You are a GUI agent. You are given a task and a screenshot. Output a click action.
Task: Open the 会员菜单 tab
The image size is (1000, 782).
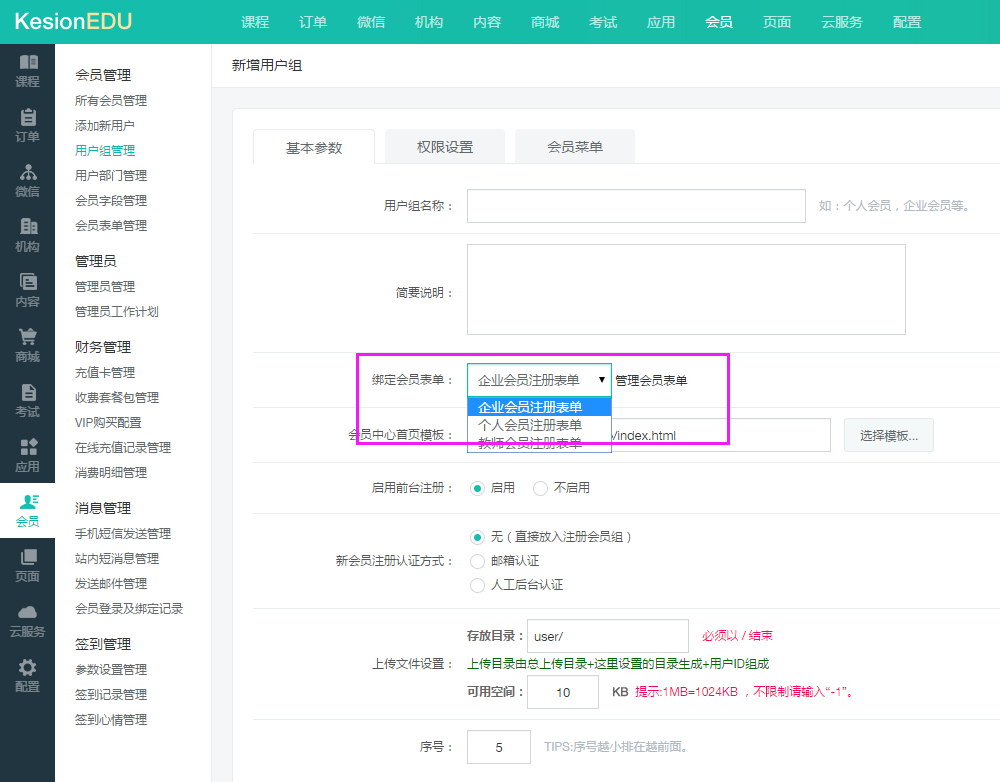point(575,147)
